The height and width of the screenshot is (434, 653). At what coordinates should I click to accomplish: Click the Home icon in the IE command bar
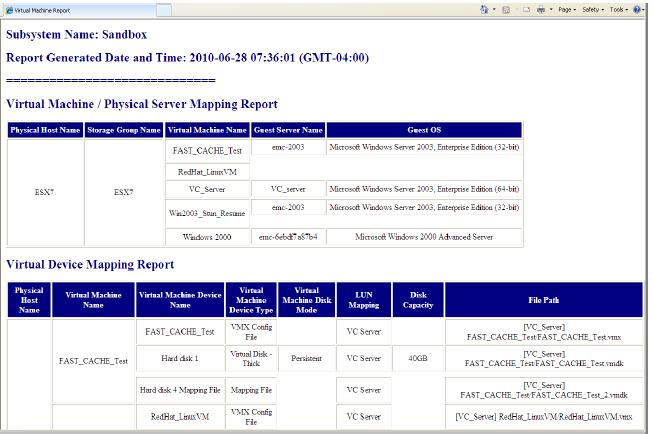point(484,10)
